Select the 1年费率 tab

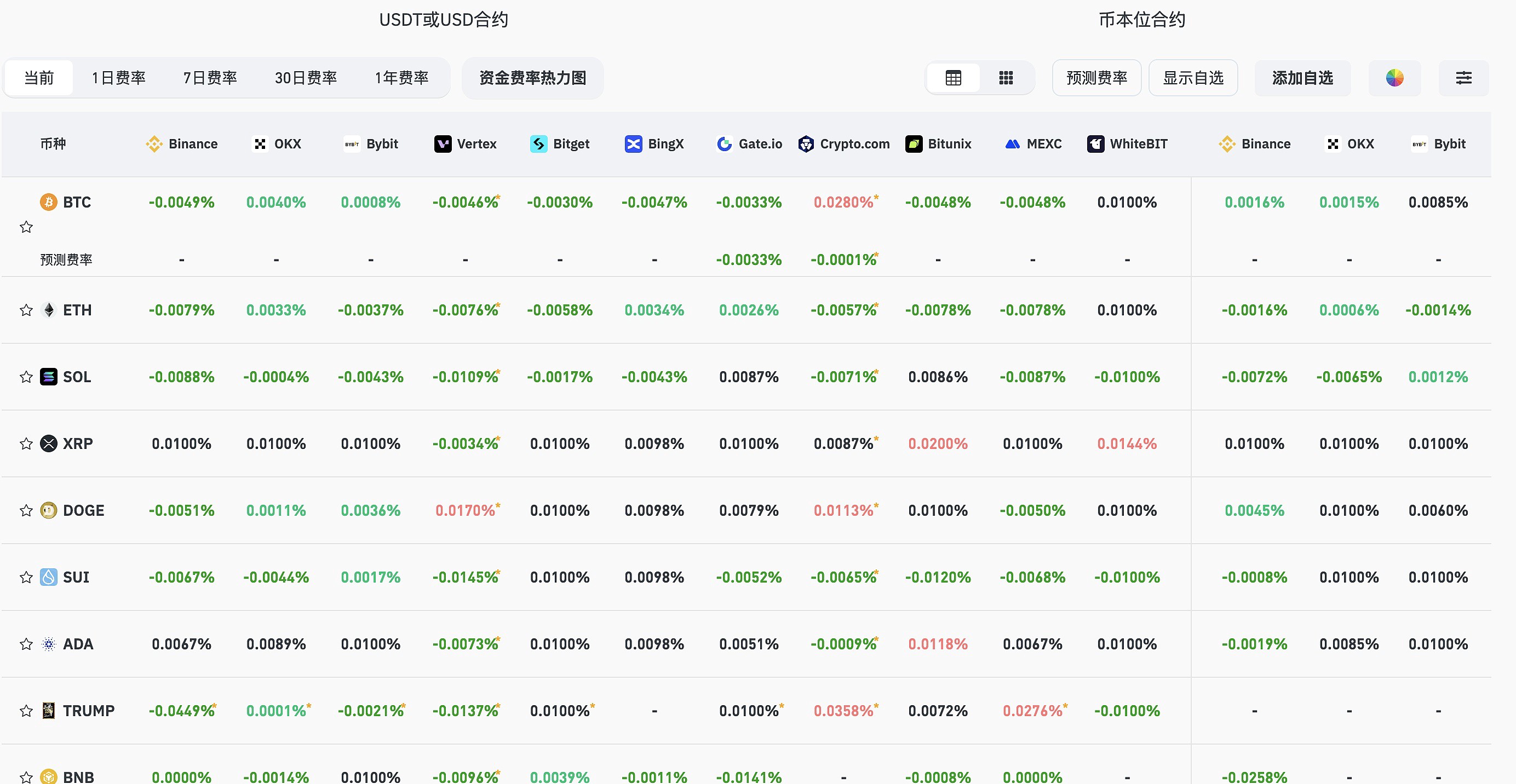click(401, 78)
